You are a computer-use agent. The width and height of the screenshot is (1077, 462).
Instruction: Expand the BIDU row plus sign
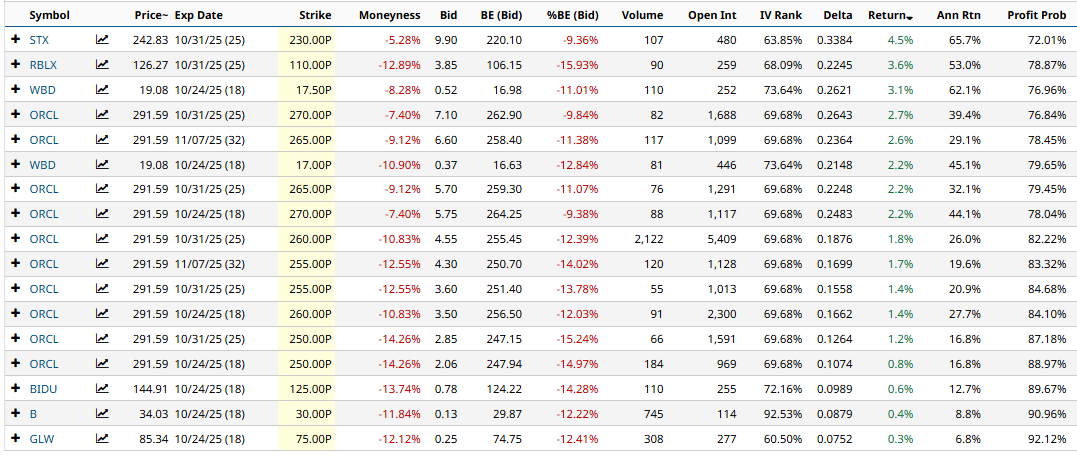pyautogui.click(x=15, y=388)
